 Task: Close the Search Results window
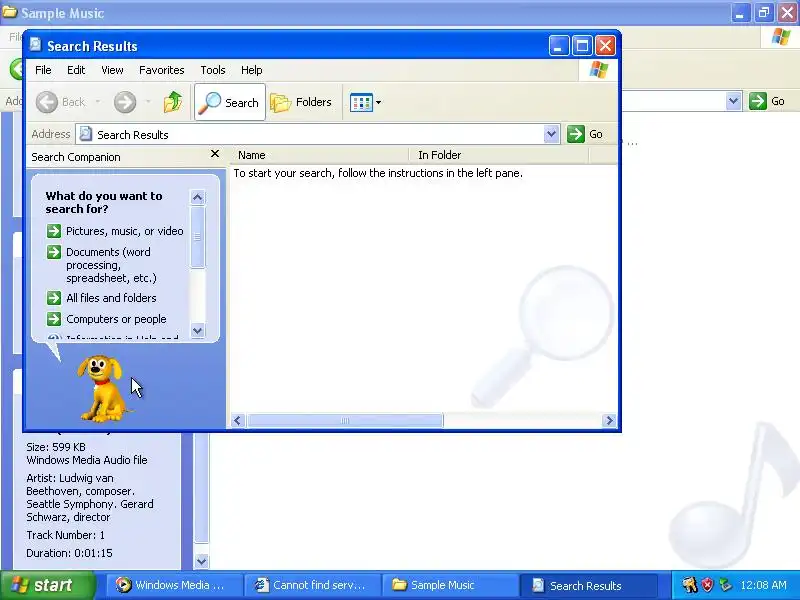click(605, 46)
